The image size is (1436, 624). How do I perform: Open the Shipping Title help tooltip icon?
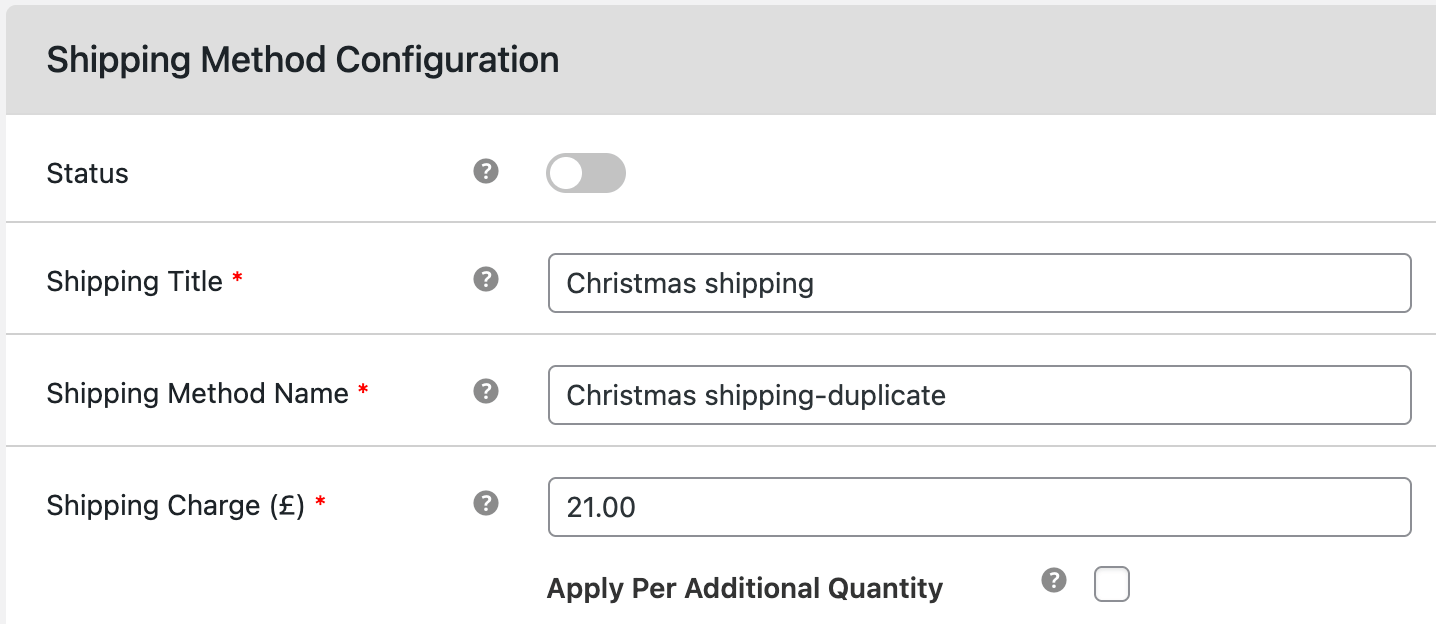click(x=486, y=279)
